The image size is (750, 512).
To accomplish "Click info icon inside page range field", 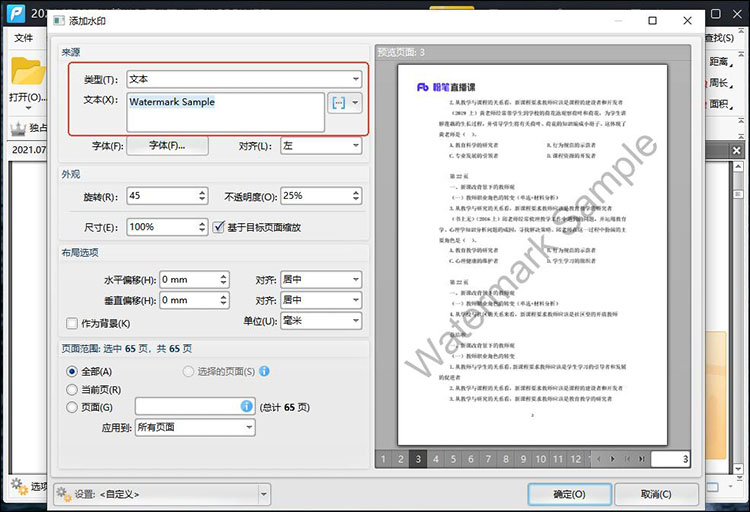I will pyautogui.click(x=246, y=407).
